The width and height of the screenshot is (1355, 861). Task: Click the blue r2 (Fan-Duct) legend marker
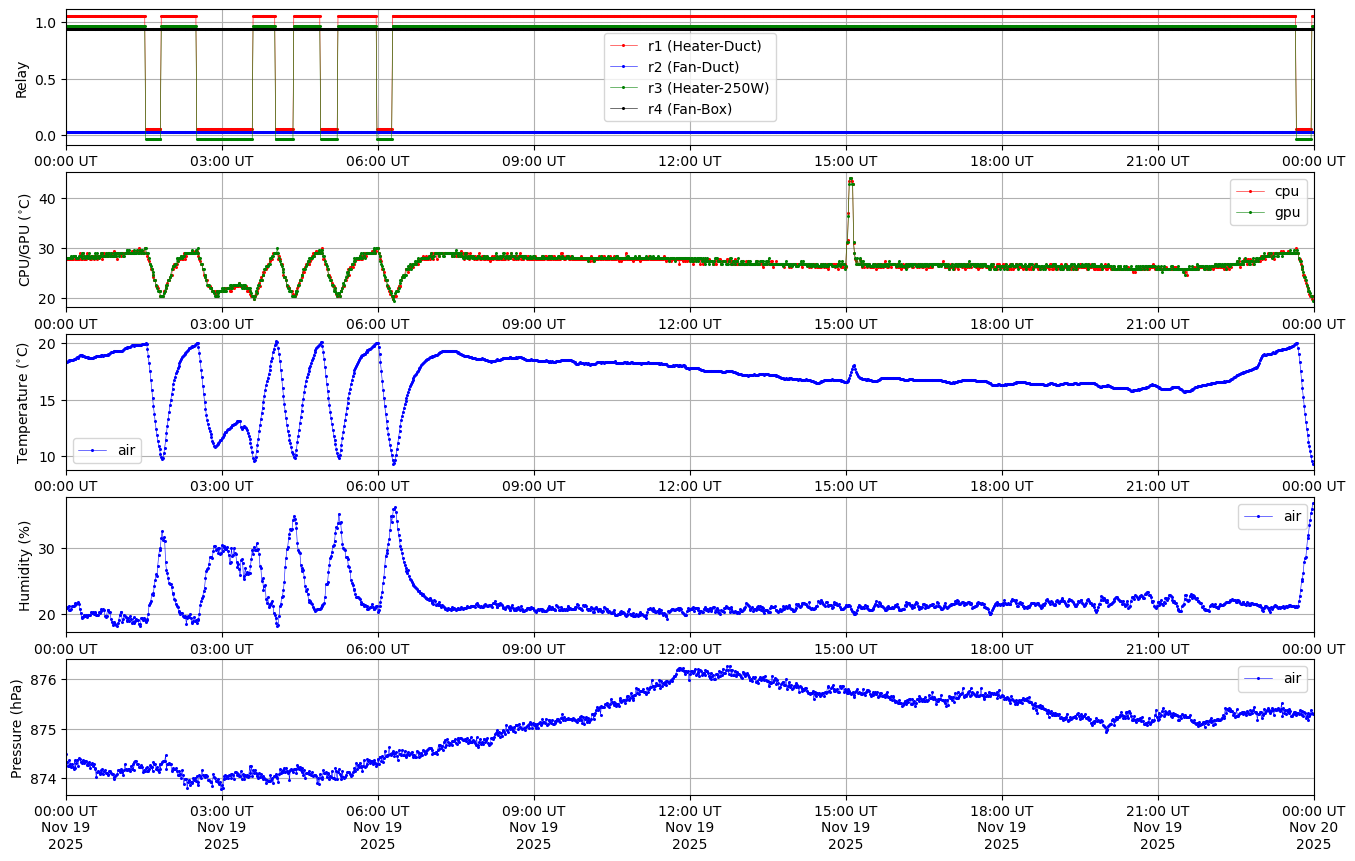click(624, 67)
